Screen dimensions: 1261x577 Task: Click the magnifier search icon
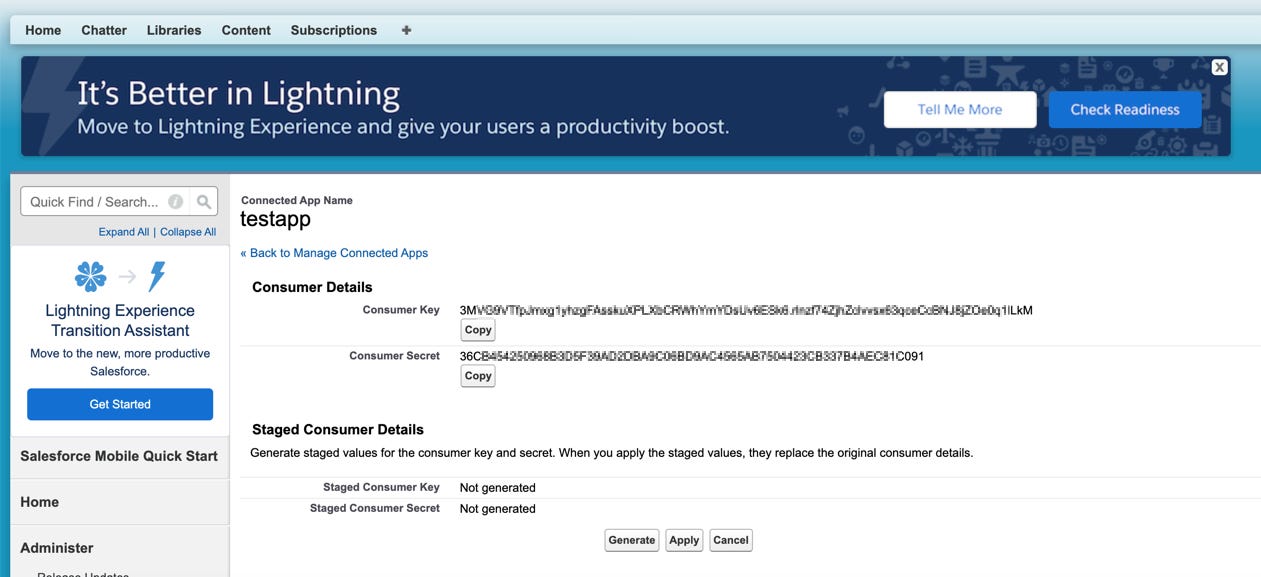click(x=204, y=202)
